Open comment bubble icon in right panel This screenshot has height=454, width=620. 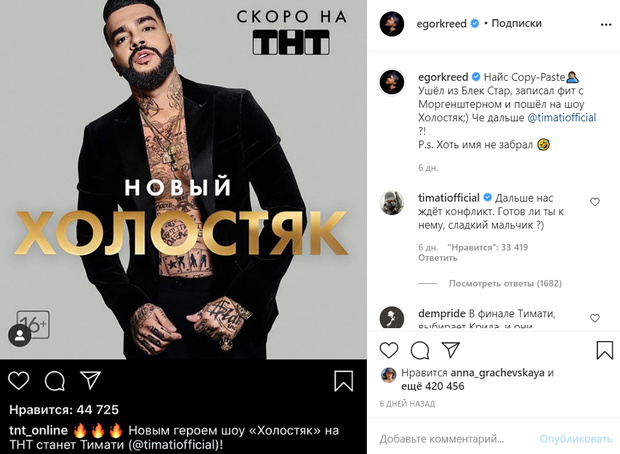pos(420,350)
